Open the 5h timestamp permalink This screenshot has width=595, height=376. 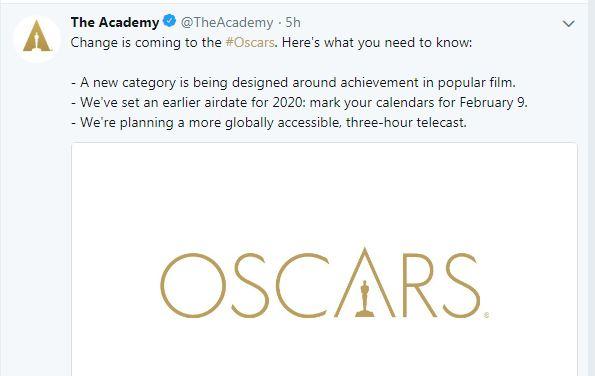pyautogui.click(x=293, y=22)
